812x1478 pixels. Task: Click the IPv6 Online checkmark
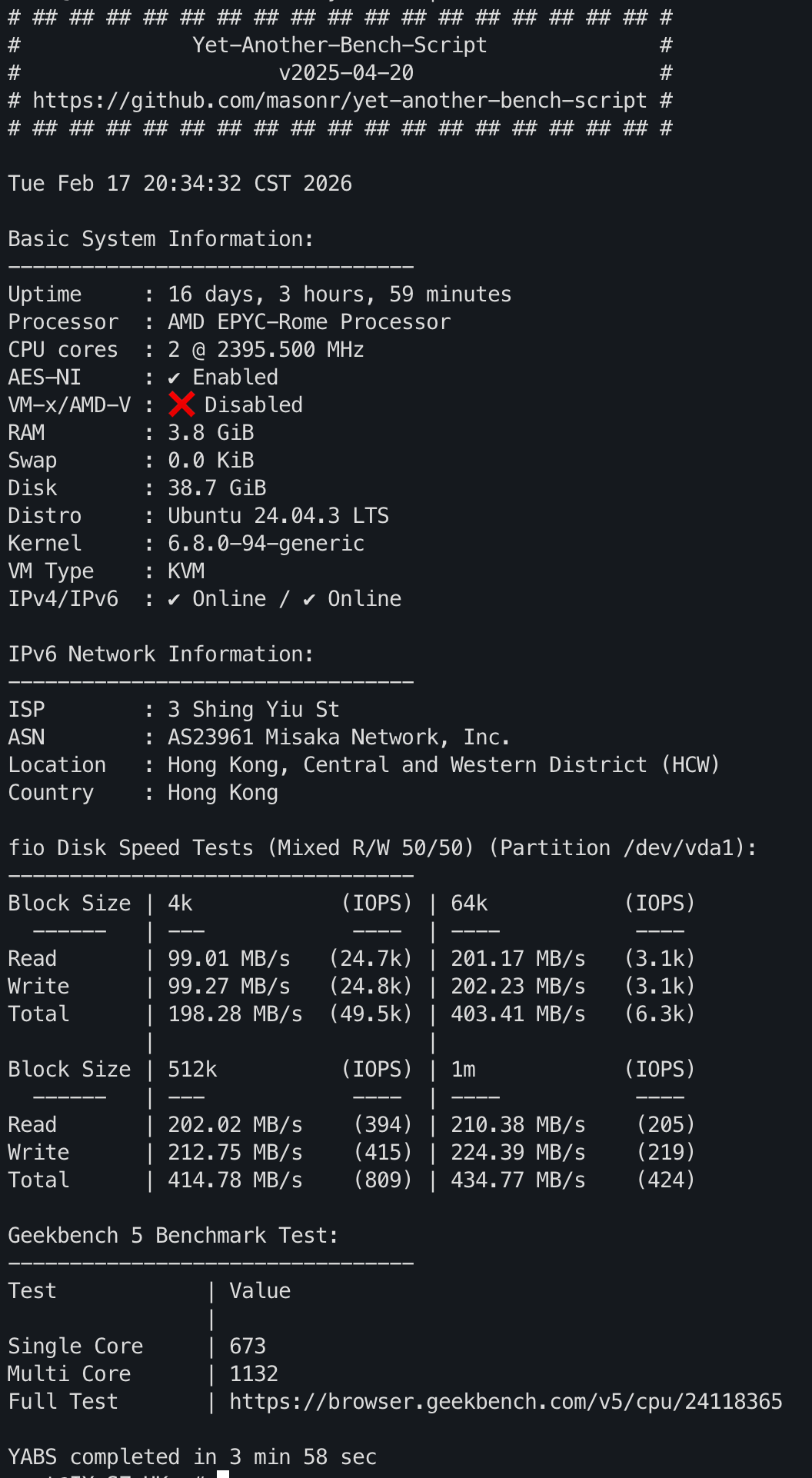pyautogui.click(x=309, y=599)
